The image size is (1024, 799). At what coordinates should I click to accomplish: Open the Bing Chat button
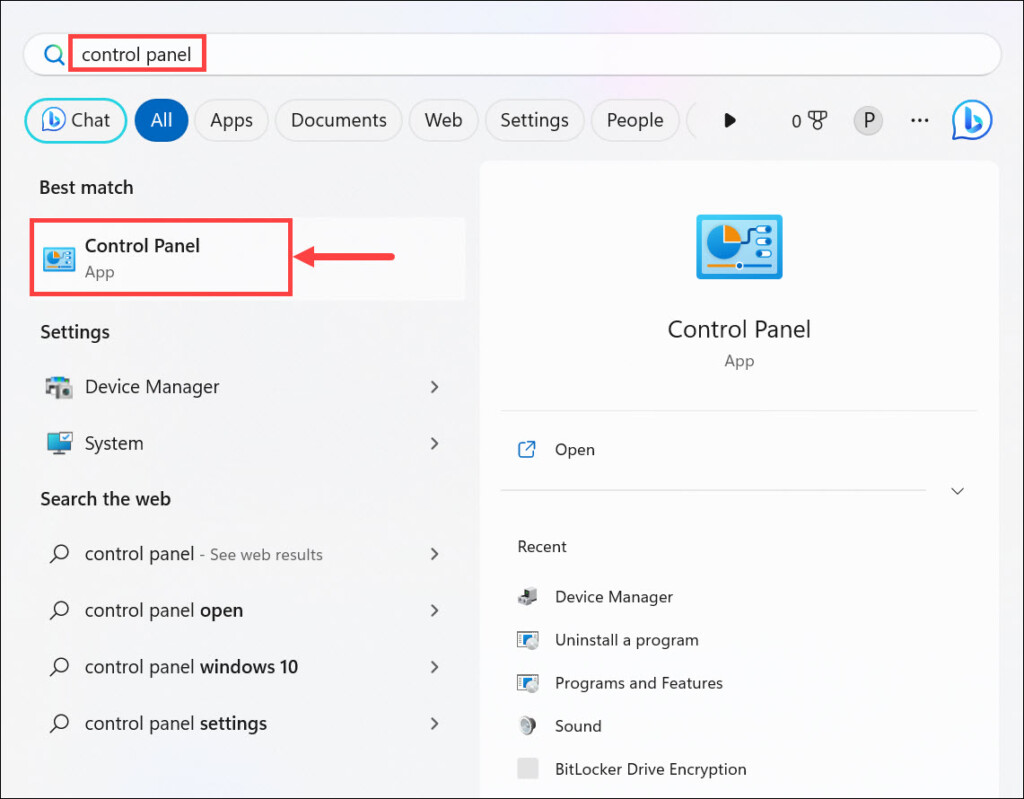tap(76, 120)
